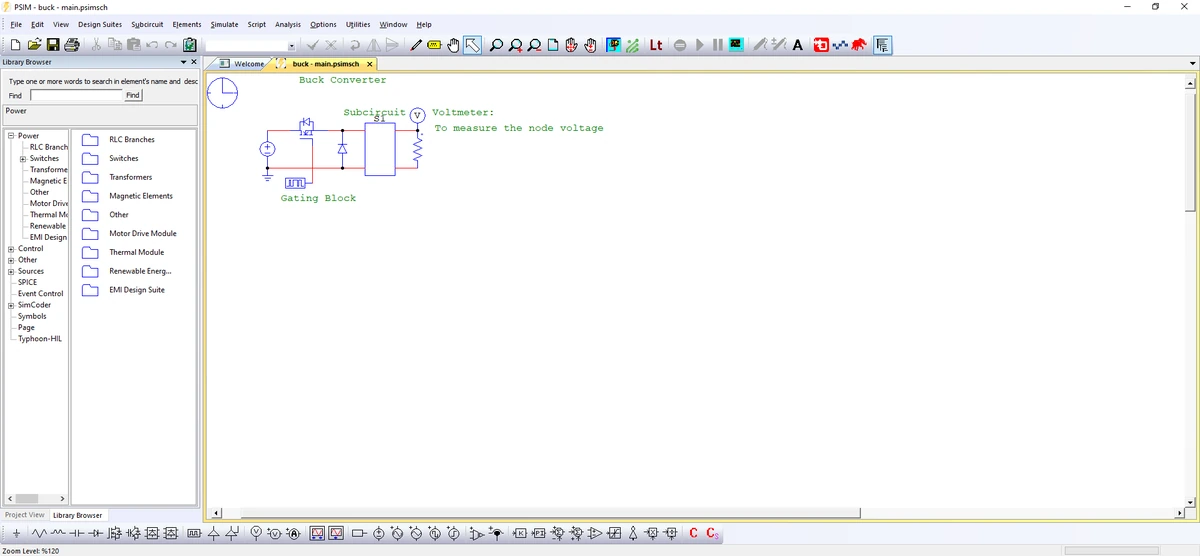Open the Simview waveform display
1200x556 pixels.
(x=735, y=45)
